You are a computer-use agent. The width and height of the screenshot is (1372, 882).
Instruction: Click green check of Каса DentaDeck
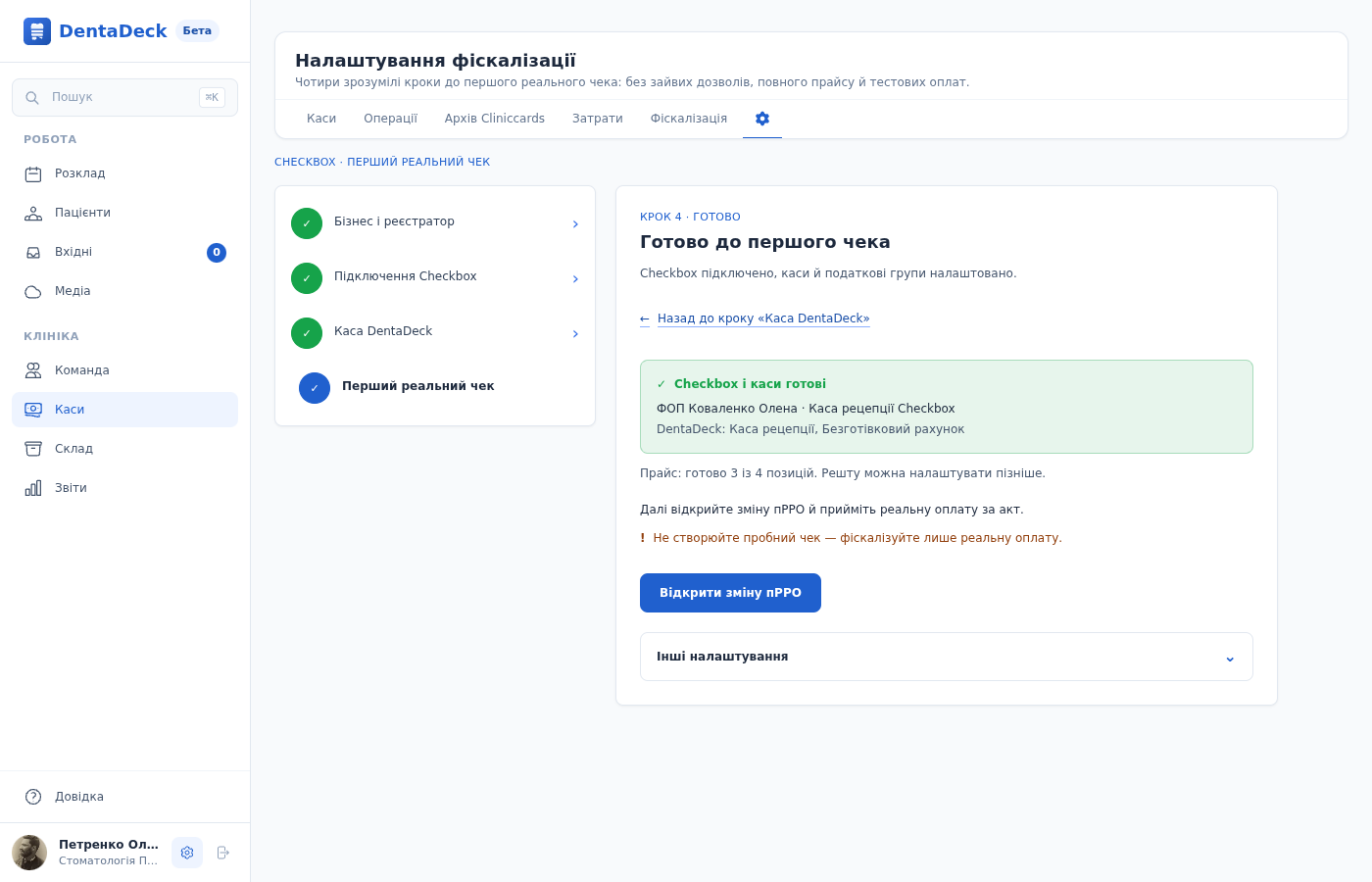tap(307, 333)
